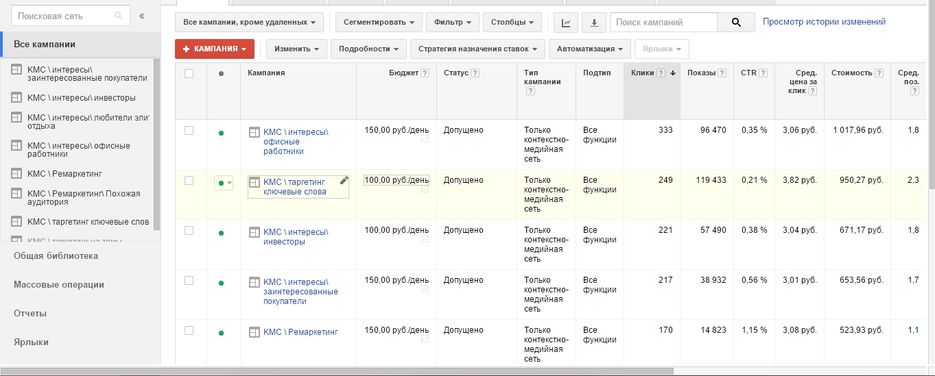The height and width of the screenshot is (376, 935).
Task: Collapse sidebar with double chevron icon
Action: click(x=142, y=16)
